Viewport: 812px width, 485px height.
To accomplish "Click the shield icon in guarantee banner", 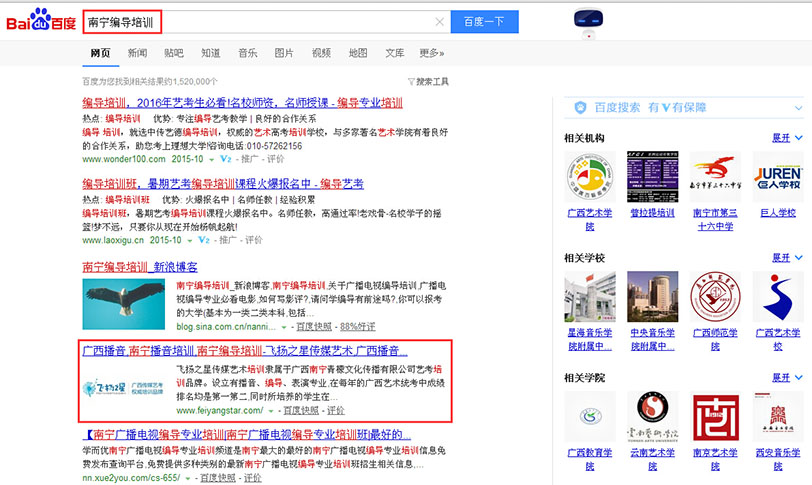I will [581, 108].
